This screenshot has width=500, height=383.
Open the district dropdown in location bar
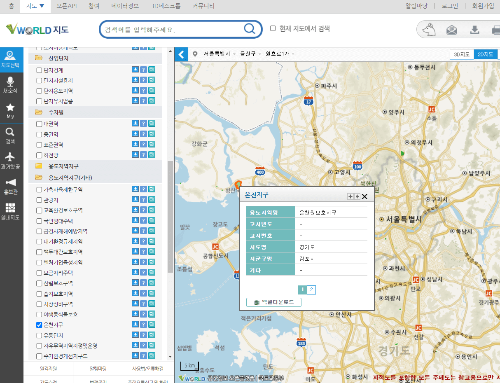tap(250, 54)
